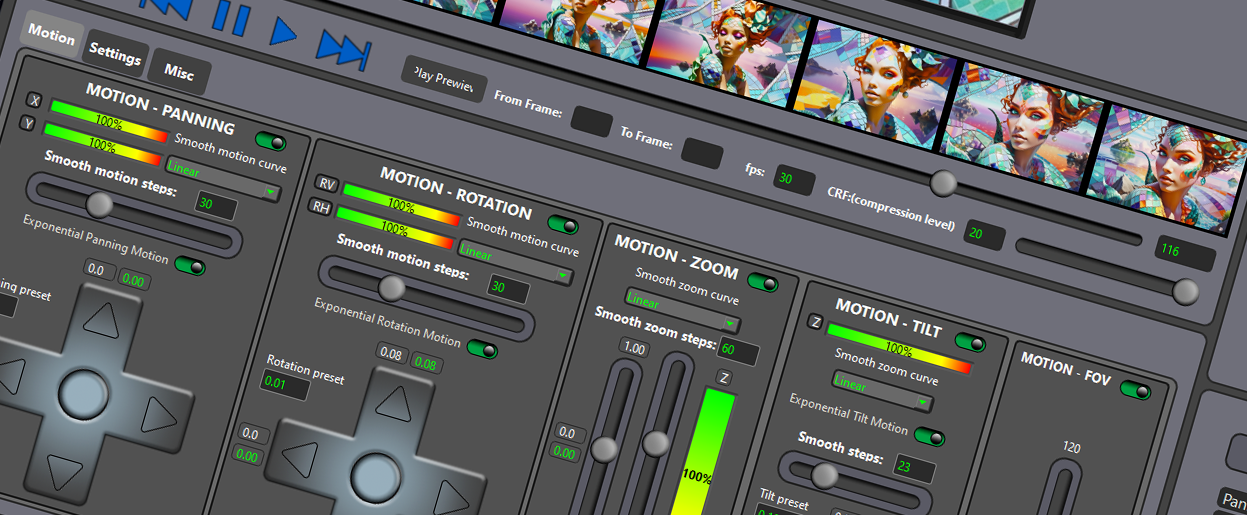Click the From Frame input field
The height and width of the screenshot is (515, 1247).
591,122
